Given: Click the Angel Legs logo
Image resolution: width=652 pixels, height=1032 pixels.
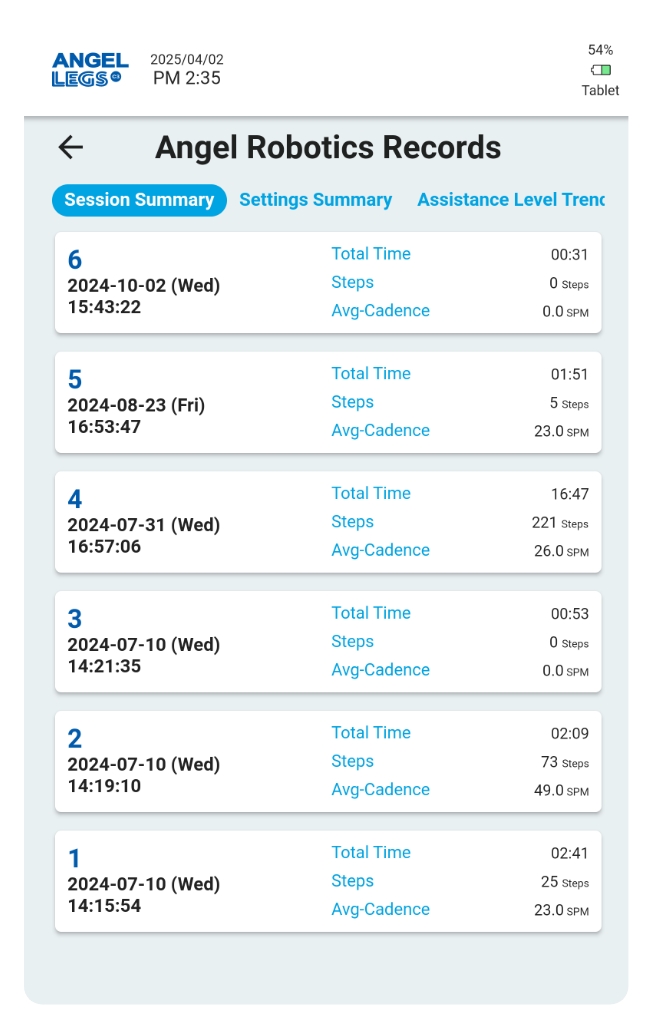Looking at the screenshot, I should (x=90, y=70).
